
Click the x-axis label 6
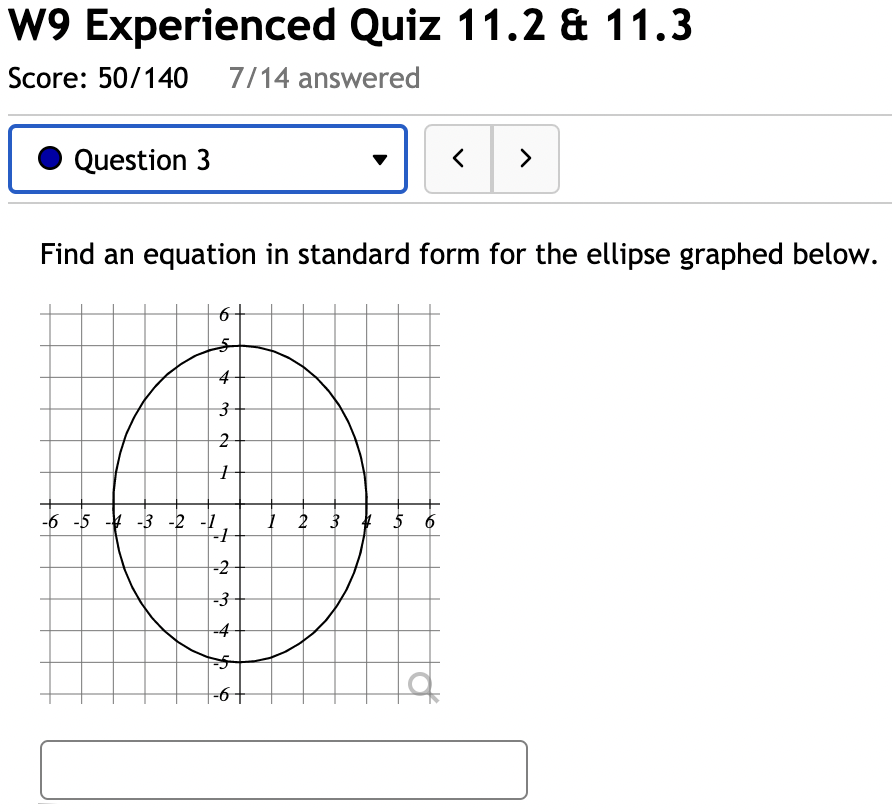tap(430, 521)
